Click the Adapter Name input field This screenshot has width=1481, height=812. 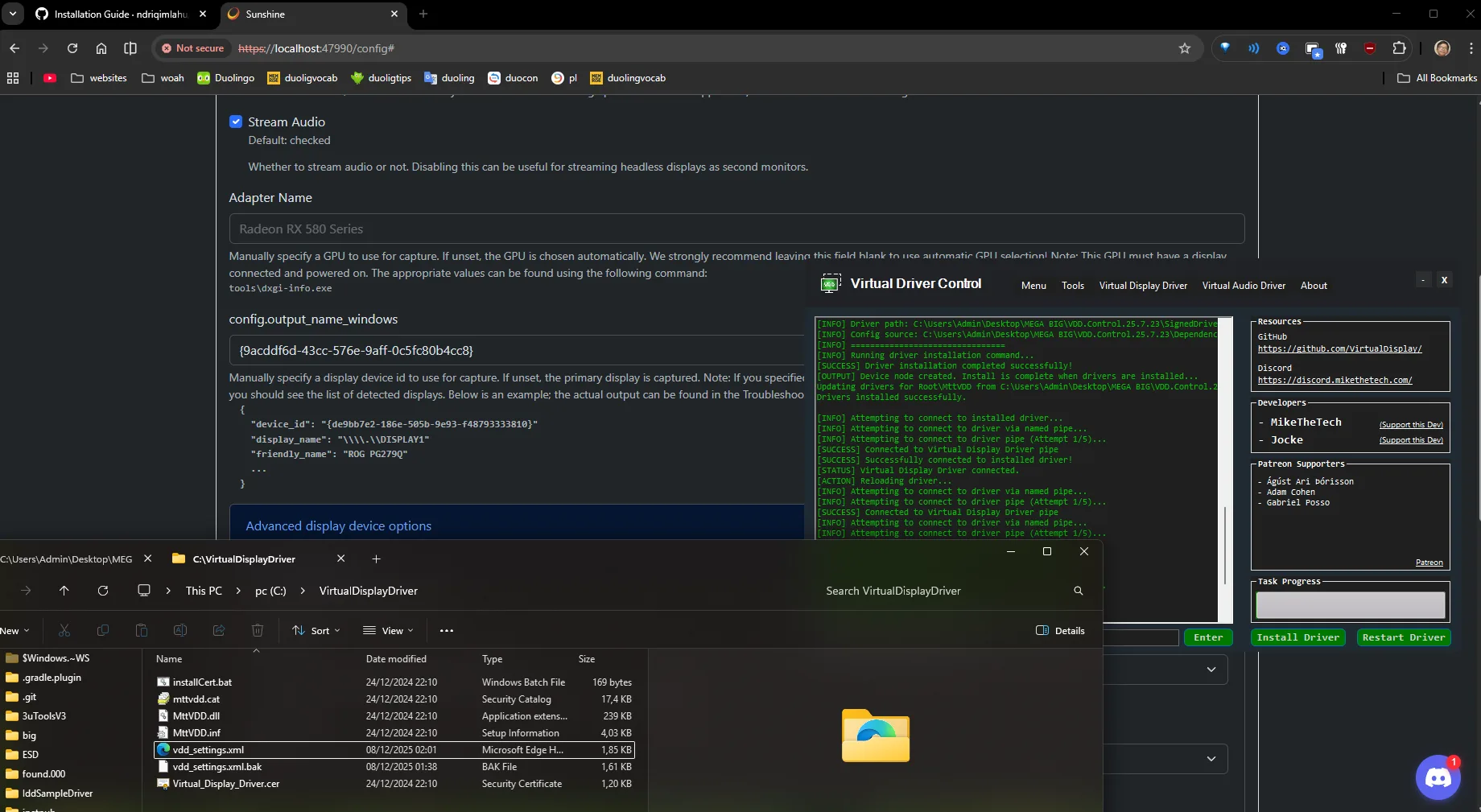click(736, 229)
